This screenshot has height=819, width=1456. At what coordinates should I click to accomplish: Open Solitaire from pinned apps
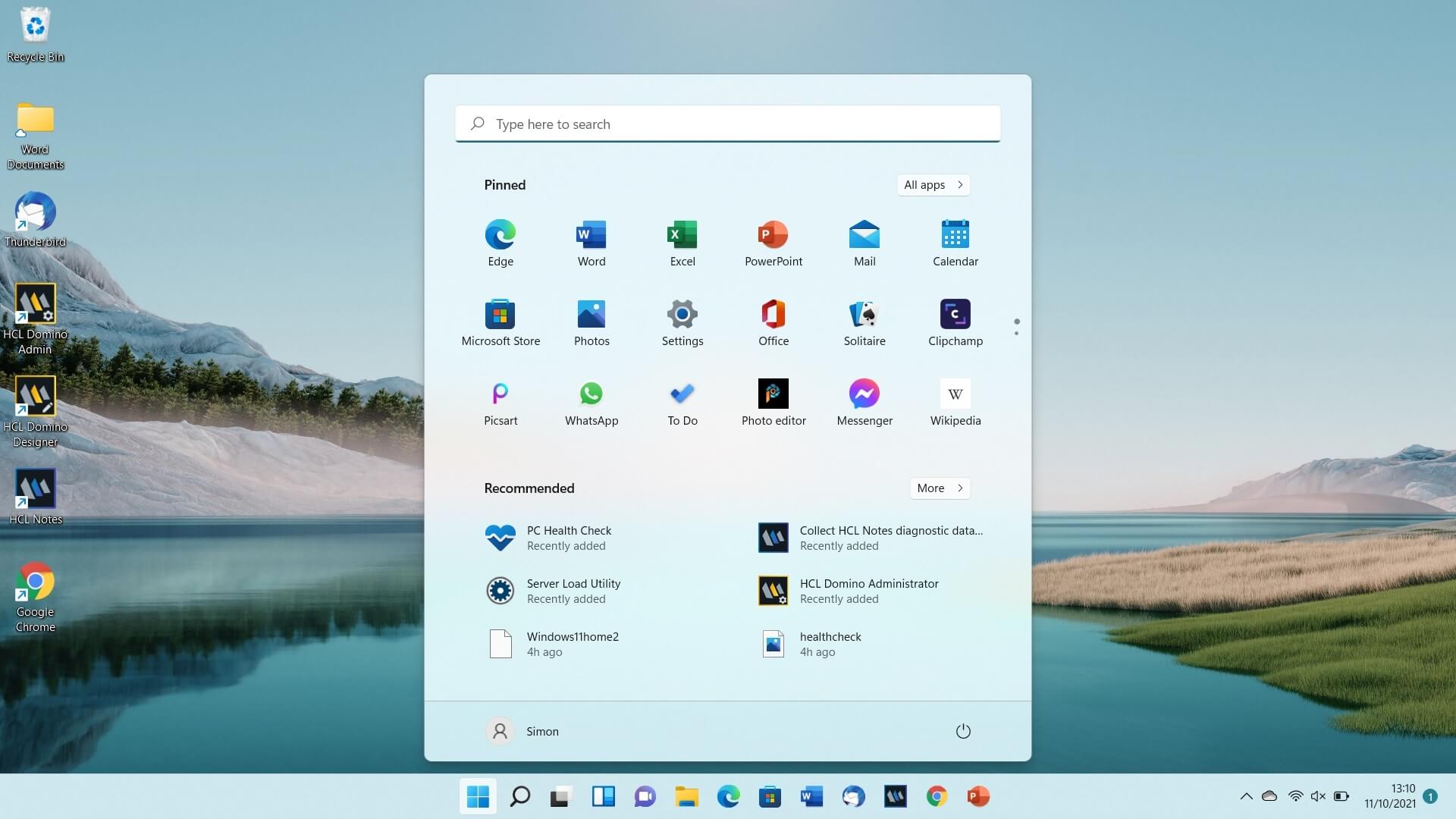click(864, 323)
